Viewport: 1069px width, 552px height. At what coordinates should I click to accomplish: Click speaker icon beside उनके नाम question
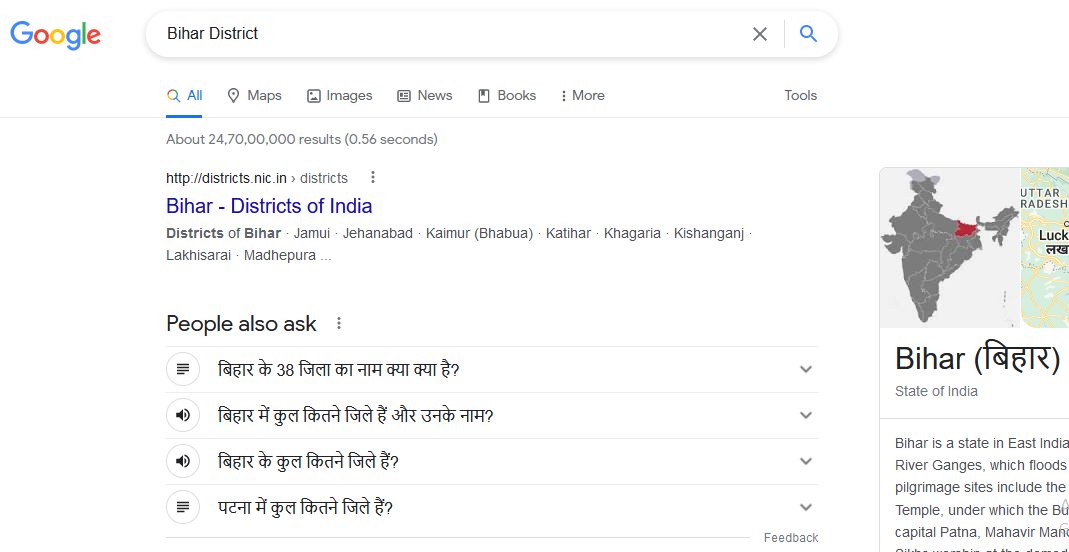pos(183,415)
